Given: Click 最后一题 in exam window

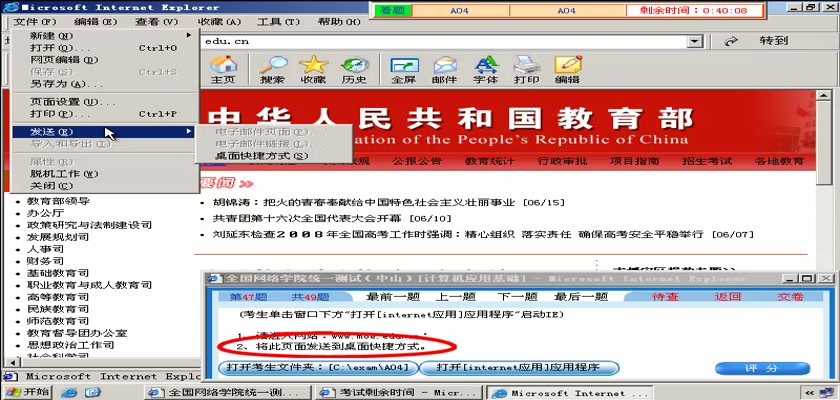Looking at the screenshot, I should (581, 297).
